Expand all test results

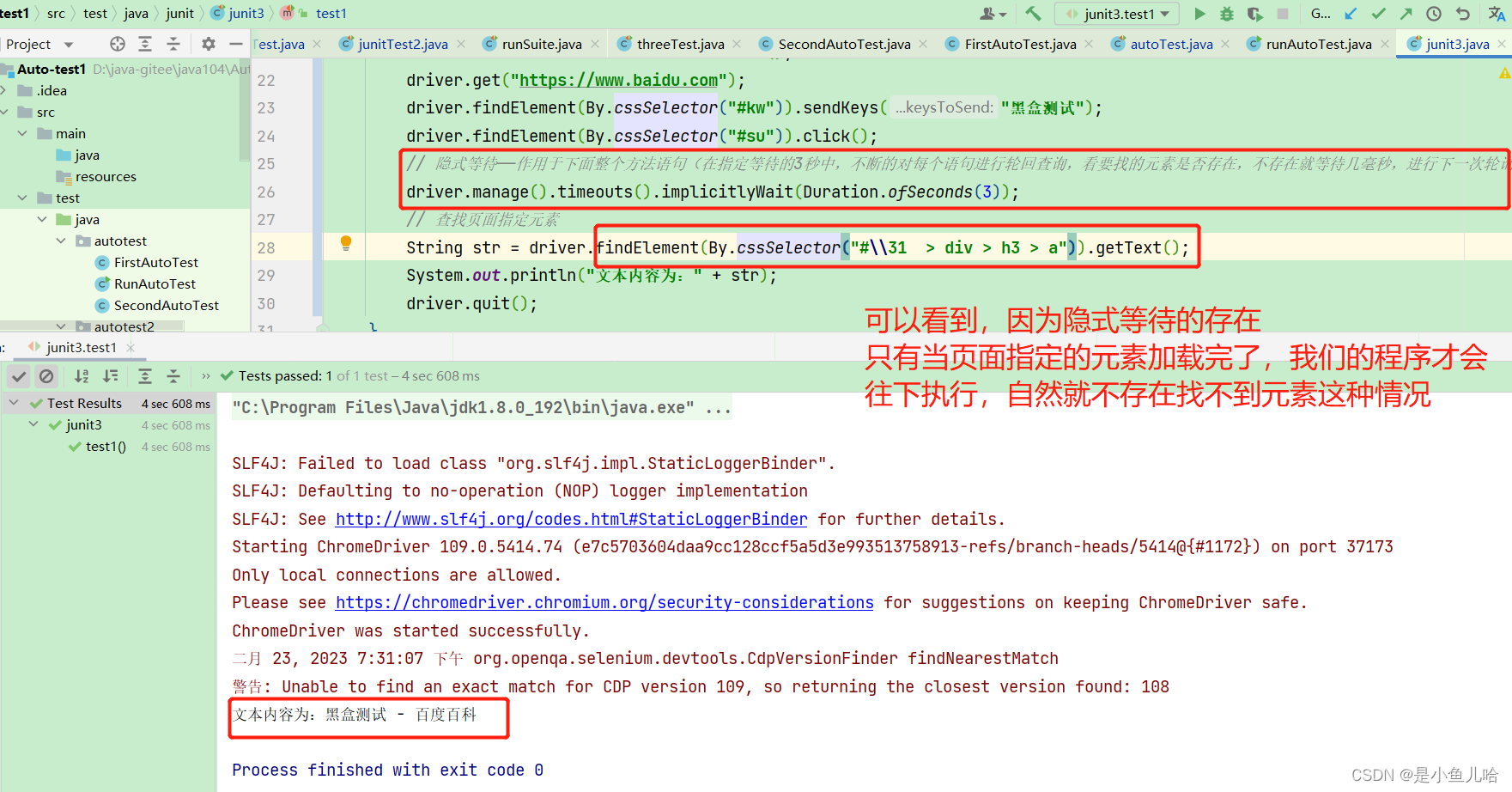tap(145, 376)
